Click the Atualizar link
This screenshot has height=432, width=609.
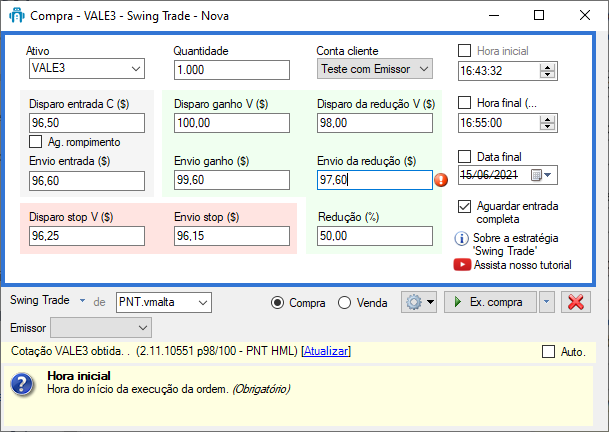326,351
